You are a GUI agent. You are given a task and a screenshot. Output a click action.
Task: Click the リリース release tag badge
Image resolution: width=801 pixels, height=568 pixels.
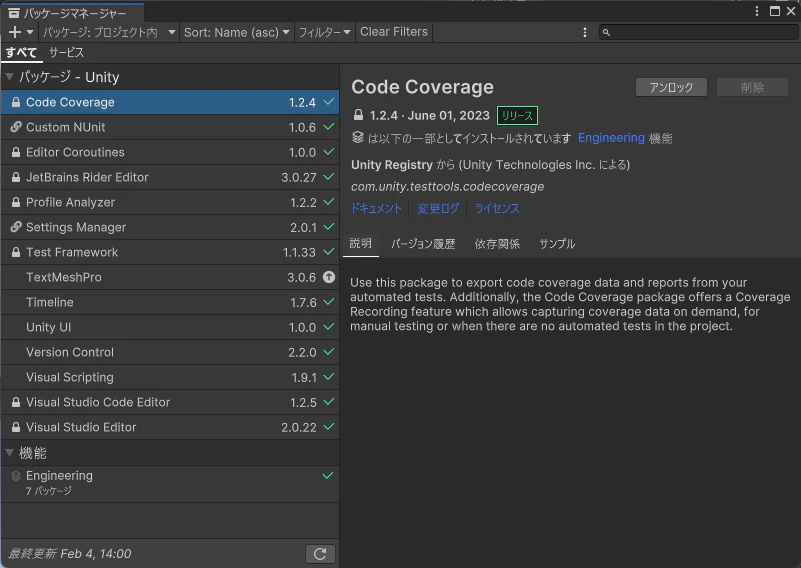tap(517, 115)
